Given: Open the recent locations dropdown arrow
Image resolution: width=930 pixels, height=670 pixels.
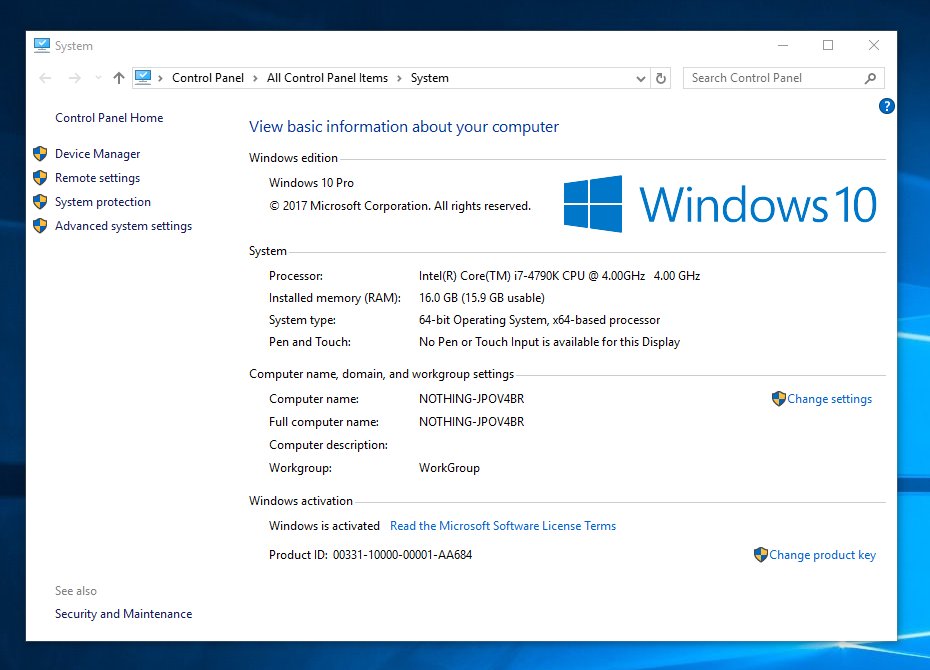Looking at the screenshot, I should tap(97, 78).
